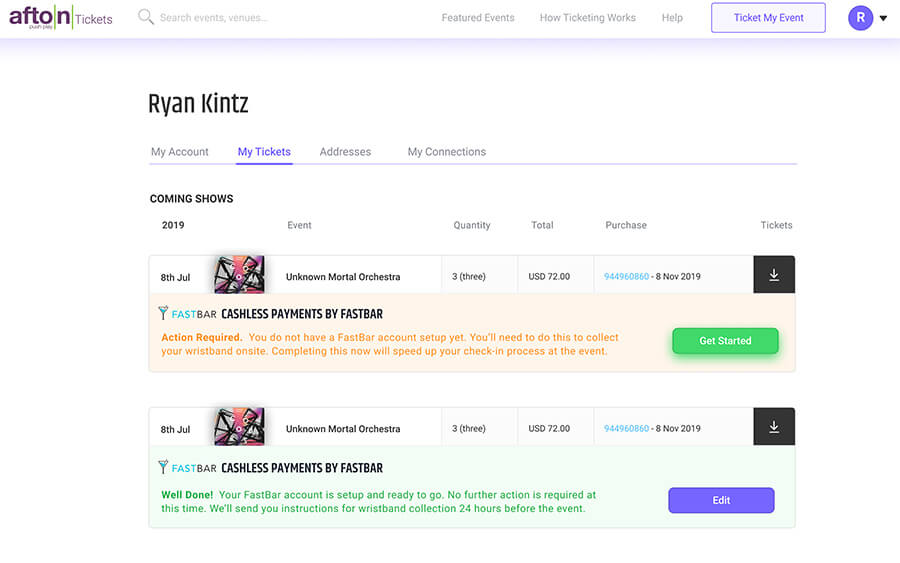Screen dimensions: 900x563
Task: Open the Help link in the header
Action: point(672,18)
